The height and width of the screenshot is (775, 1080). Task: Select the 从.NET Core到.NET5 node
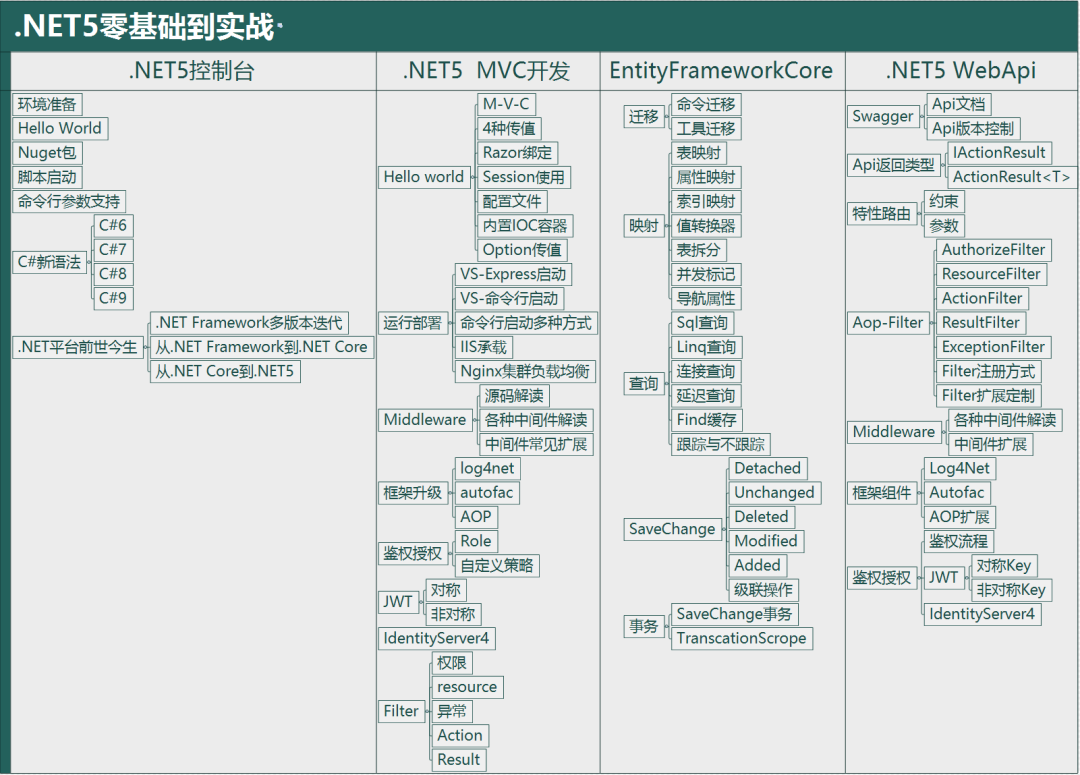[x=225, y=371]
